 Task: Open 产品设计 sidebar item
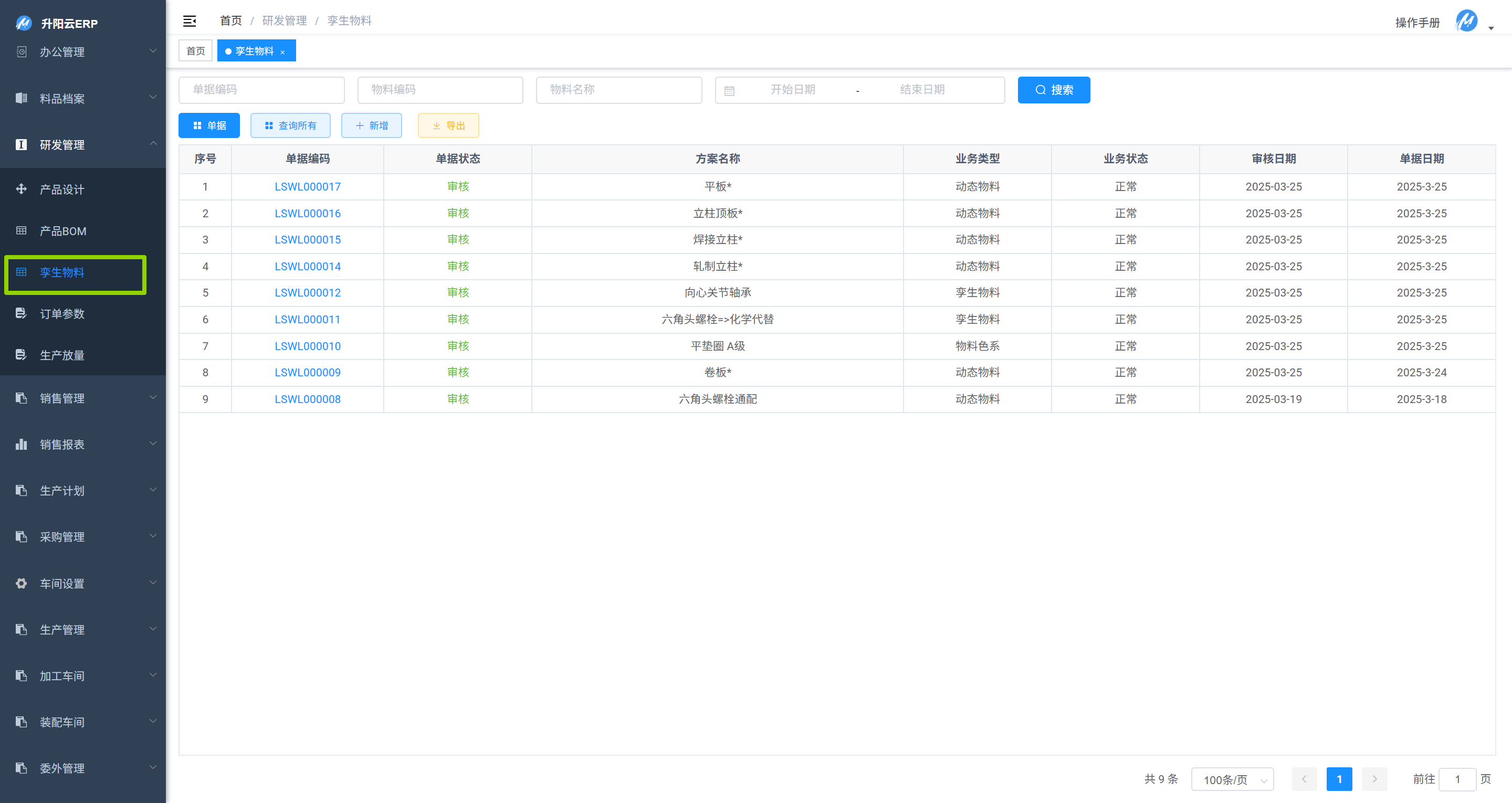click(x=62, y=189)
